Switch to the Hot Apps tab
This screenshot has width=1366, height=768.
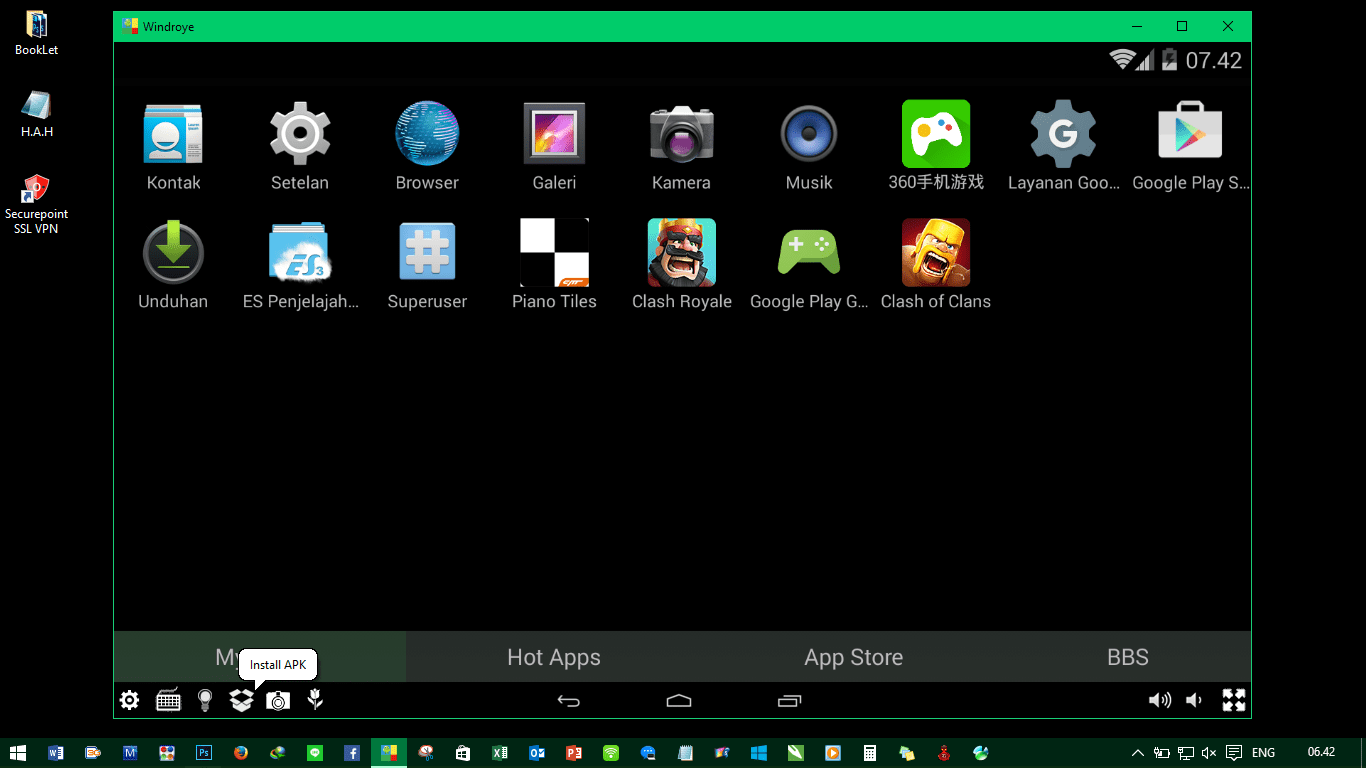pos(554,657)
